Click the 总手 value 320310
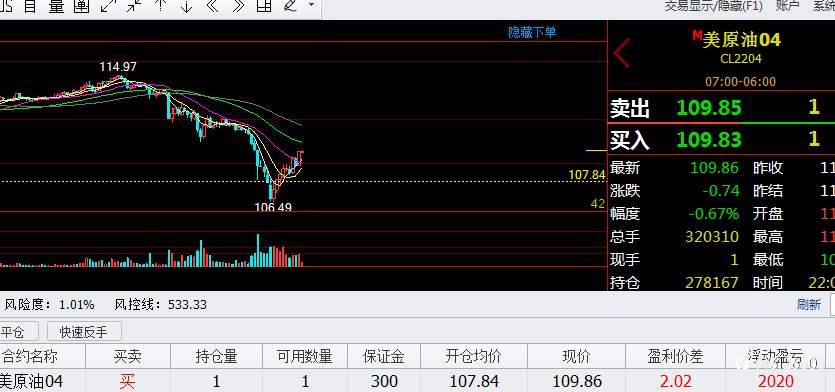The image size is (835, 392). tap(712, 236)
